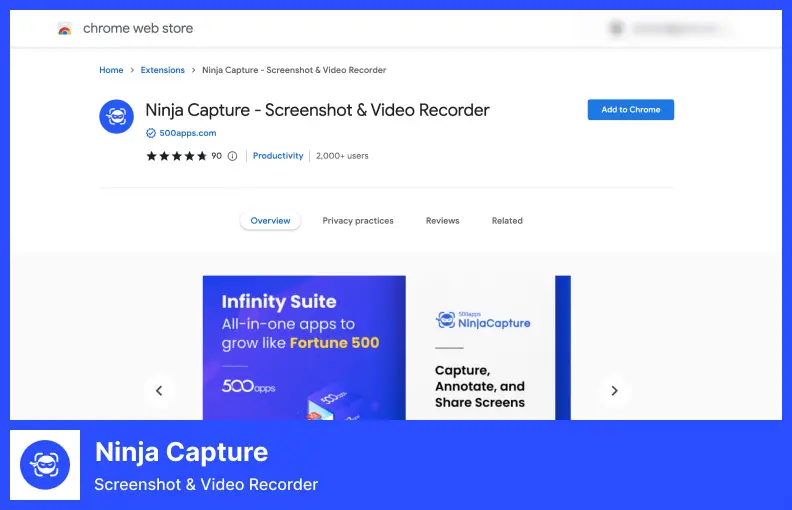The width and height of the screenshot is (792, 510).
Task: Open the Productivity category link
Action: (278, 156)
